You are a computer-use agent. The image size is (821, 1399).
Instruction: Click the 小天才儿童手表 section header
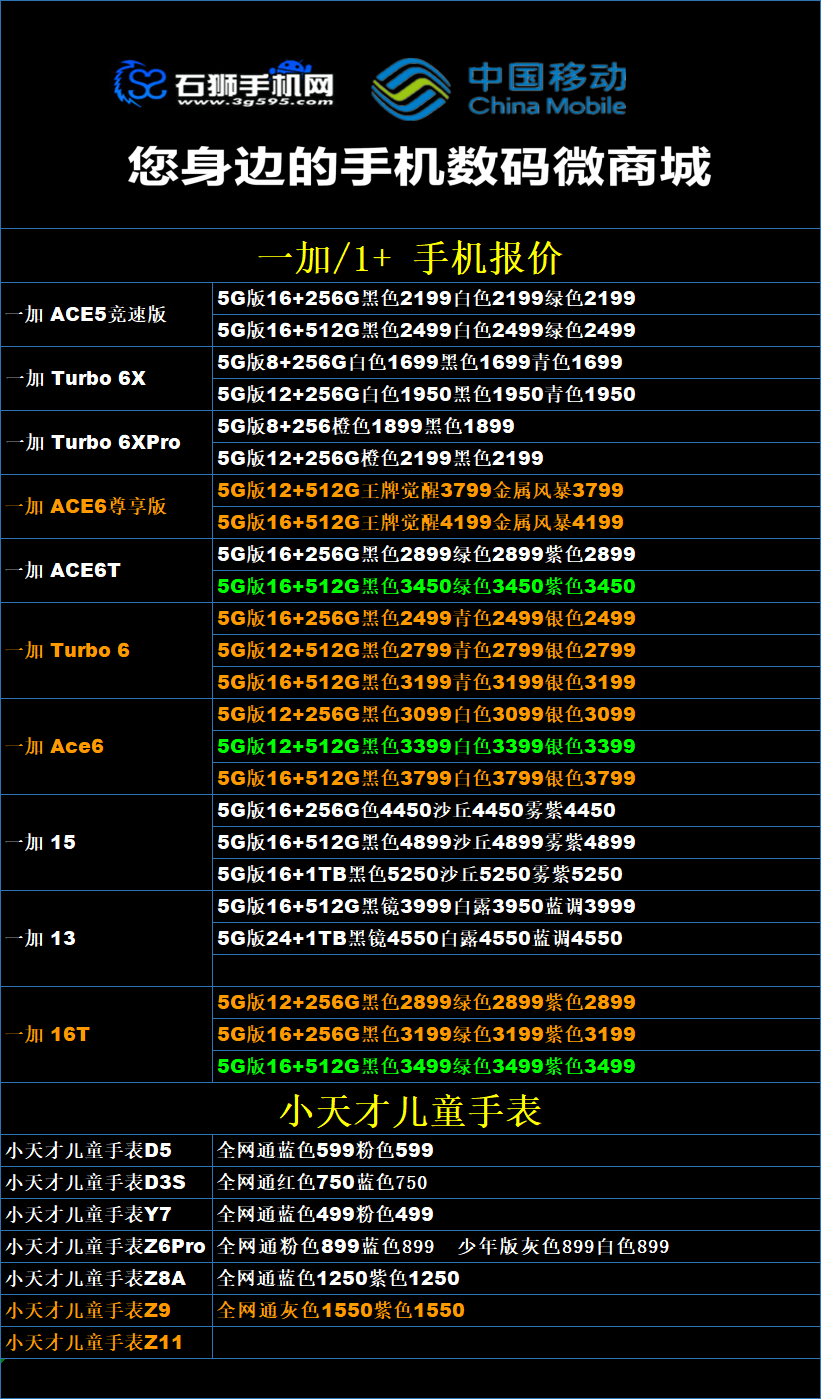click(x=410, y=1110)
